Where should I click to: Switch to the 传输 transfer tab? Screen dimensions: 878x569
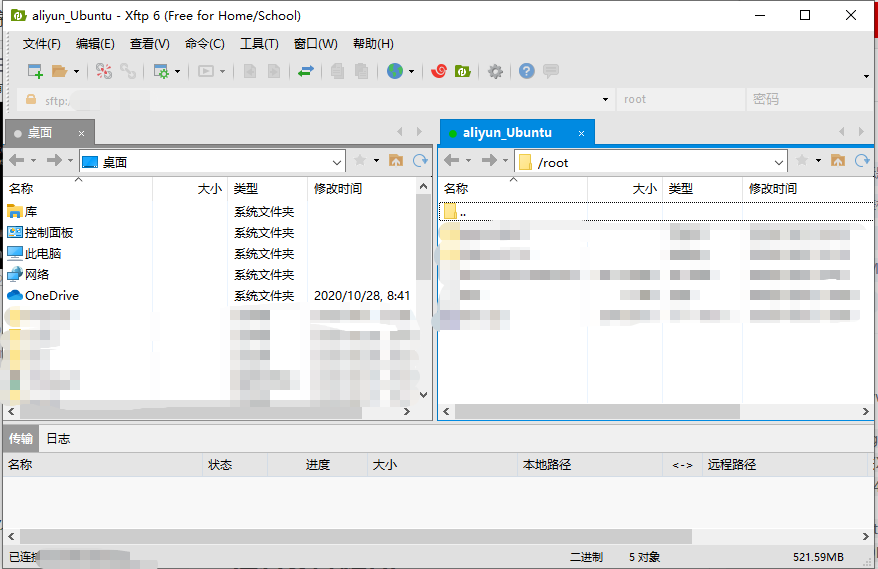pyautogui.click(x=21, y=439)
